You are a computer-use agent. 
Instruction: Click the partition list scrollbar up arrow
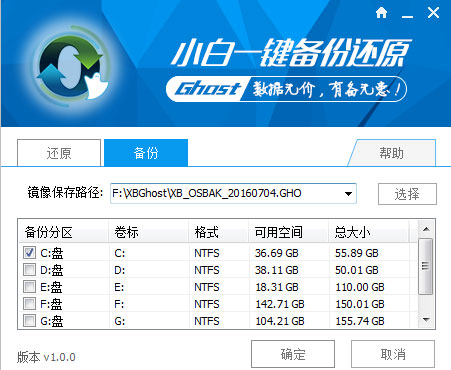426,229
